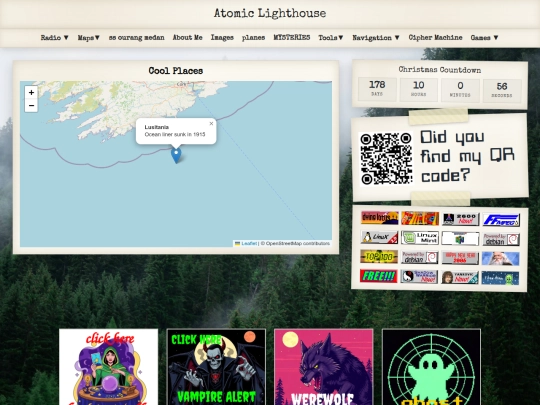Viewport: 540px width, 405px height.
Task: Click the Nintendo 64 logo badge
Action: [460, 238]
